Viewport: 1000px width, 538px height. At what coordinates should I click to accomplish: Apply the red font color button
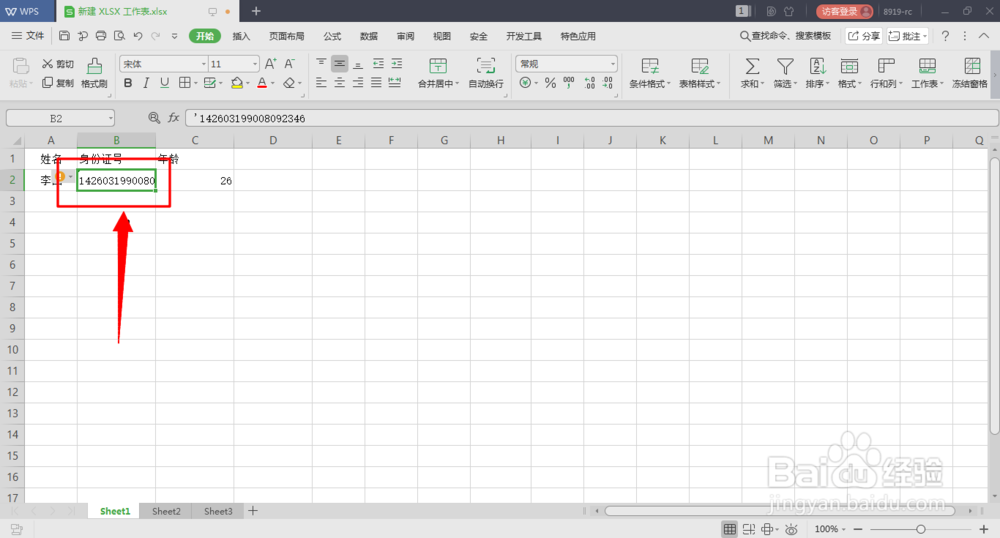262,83
